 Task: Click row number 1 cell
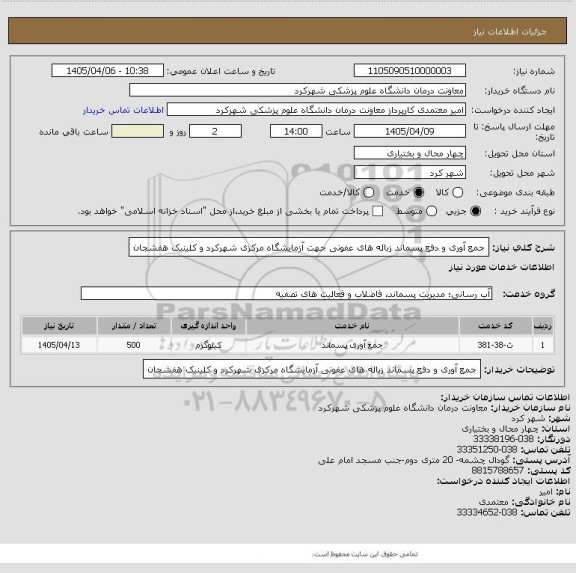point(543,345)
